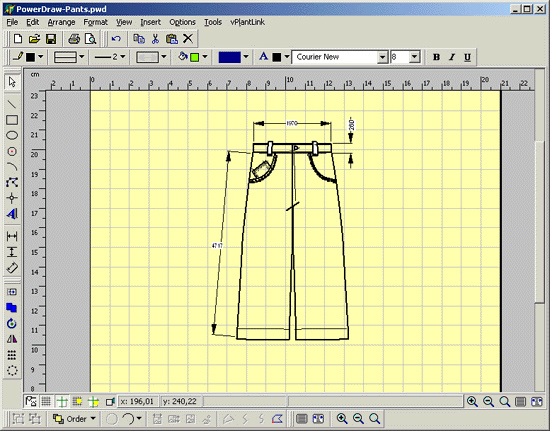Click the black pen color swatch
This screenshot has height=431, width=550.
[x=31, y=57]
